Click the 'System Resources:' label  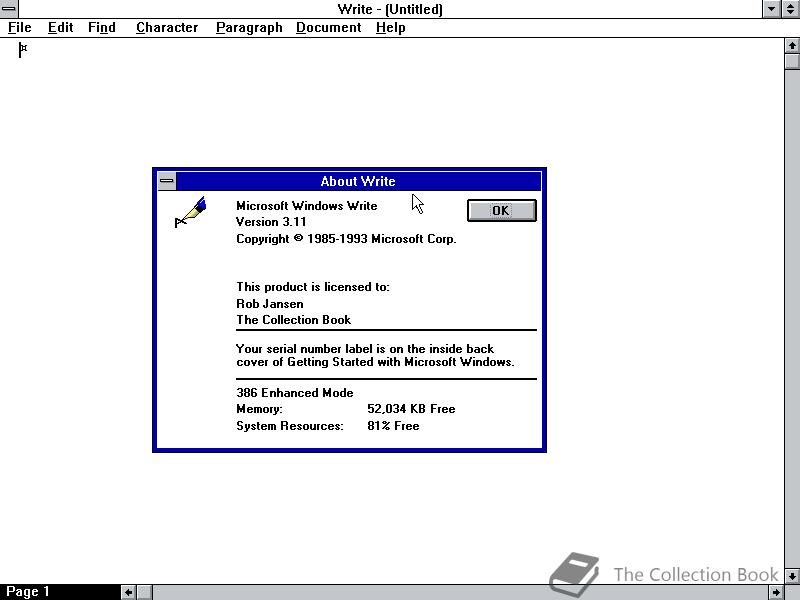click(x=290, y=426)
